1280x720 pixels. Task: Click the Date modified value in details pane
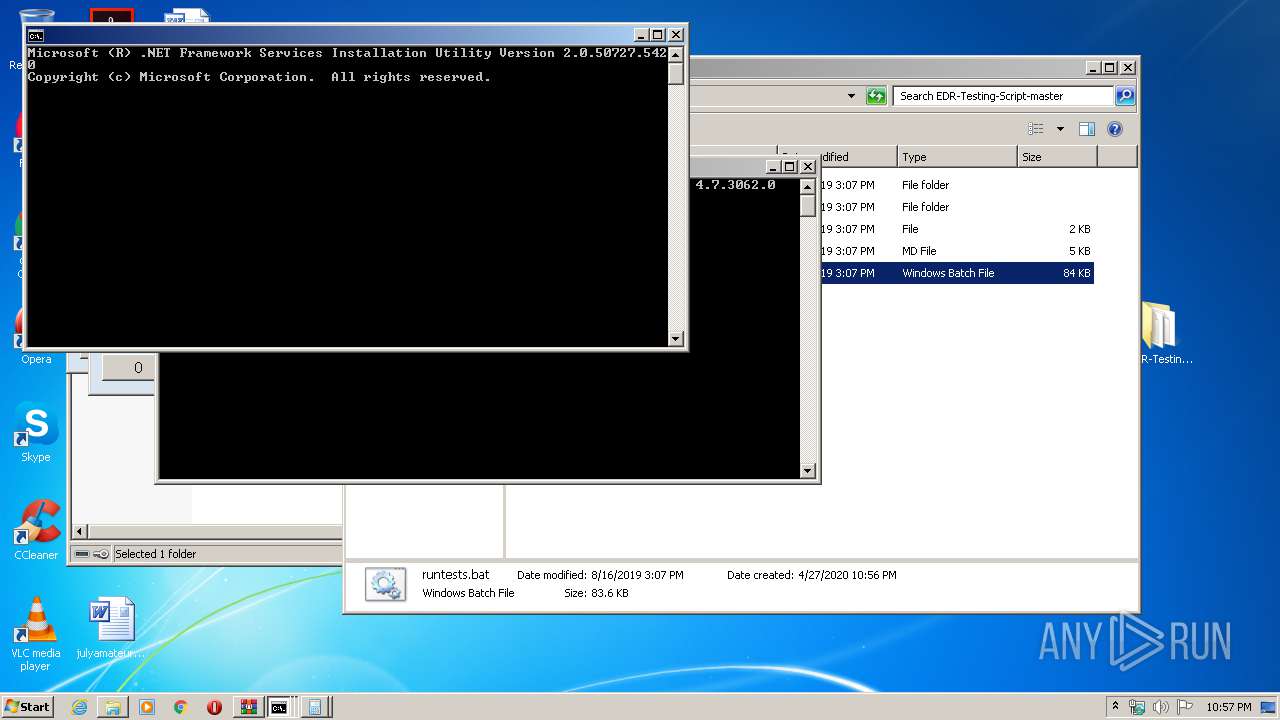637,575
